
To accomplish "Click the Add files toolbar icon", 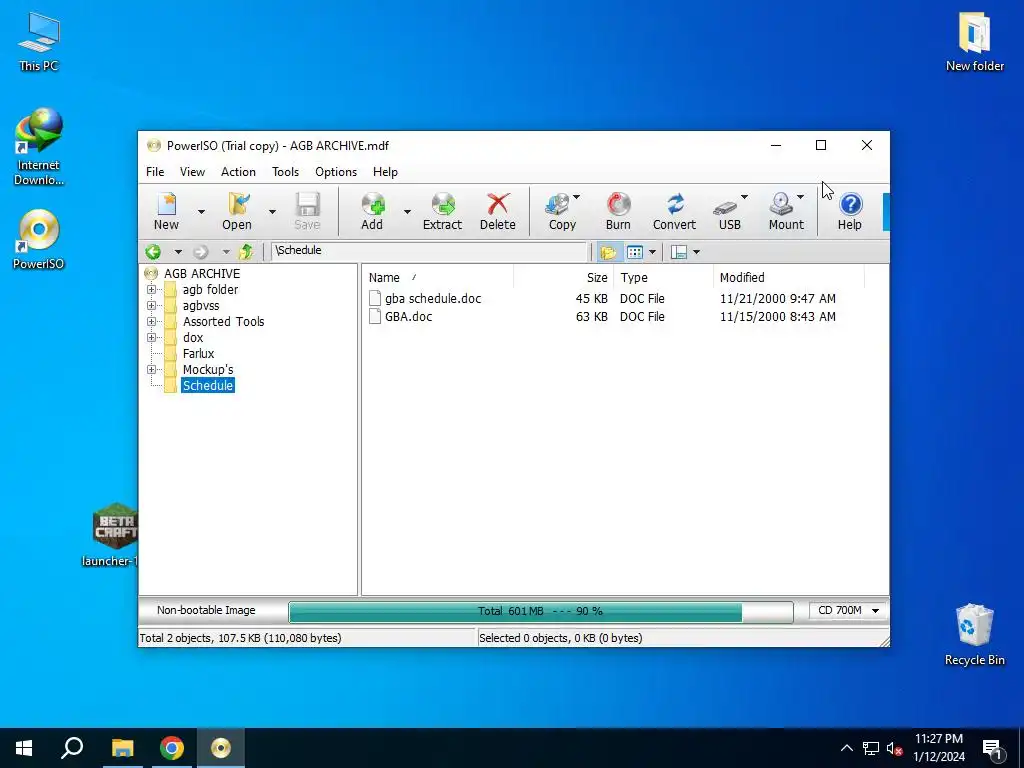I will click(372, 211).
